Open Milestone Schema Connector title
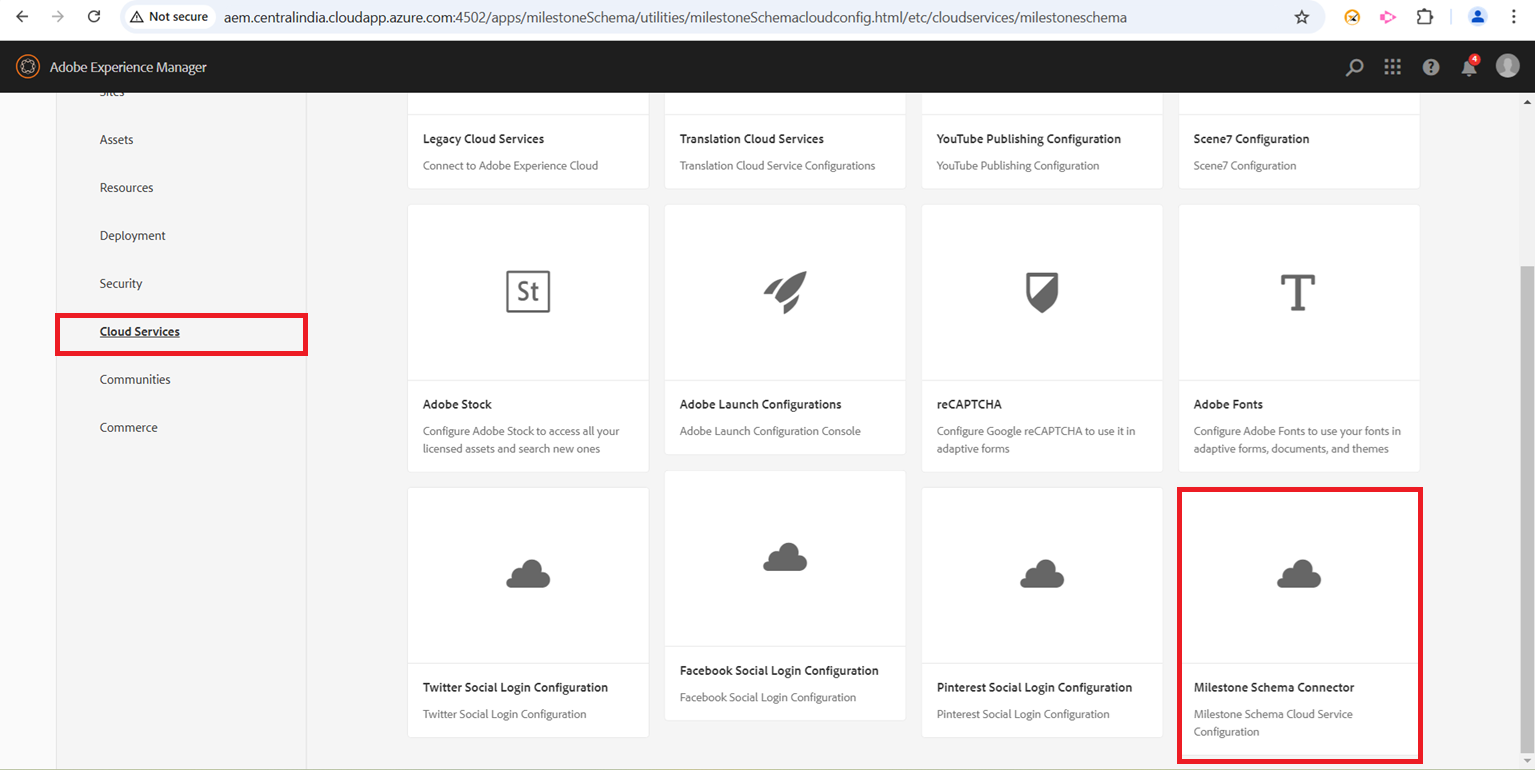Image resolution: width=1535 pixels, height=770 pixels. [1274, 688]
